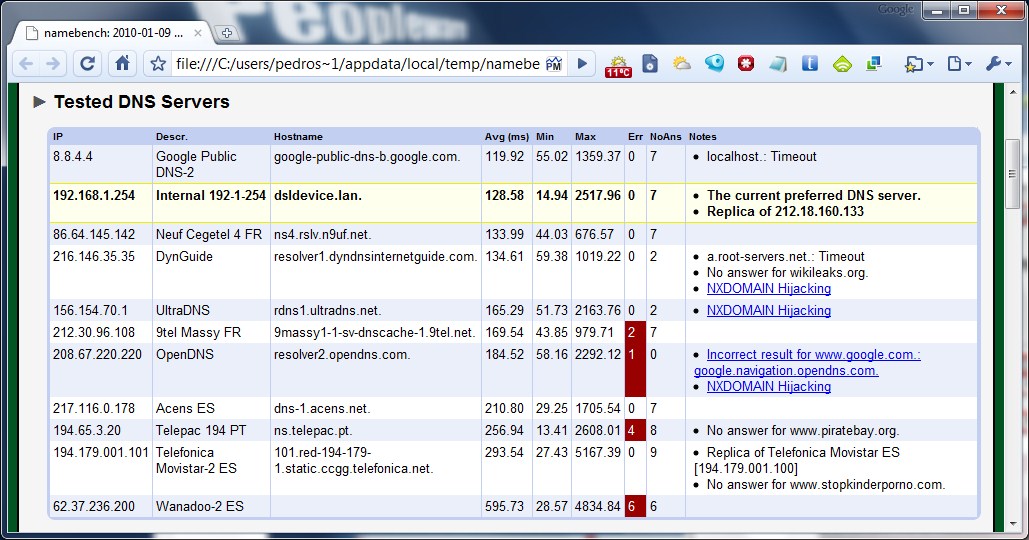Click the average value 595.73

tap(505, 507)
